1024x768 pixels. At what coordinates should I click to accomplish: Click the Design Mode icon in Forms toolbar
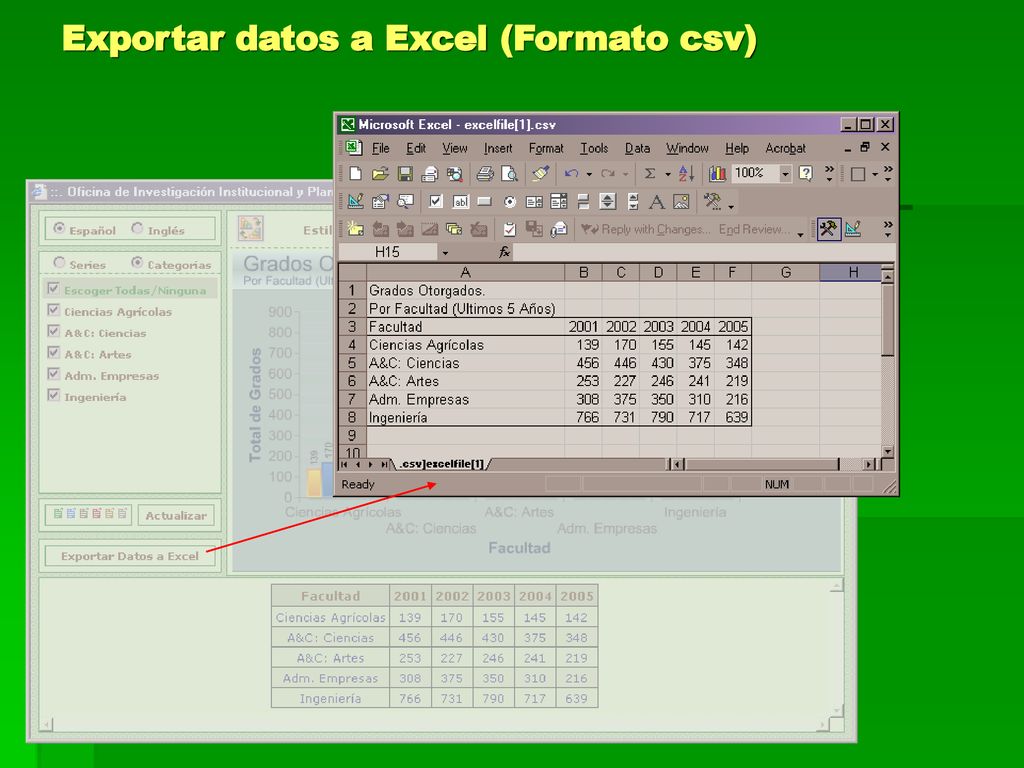tap(356, 201)
